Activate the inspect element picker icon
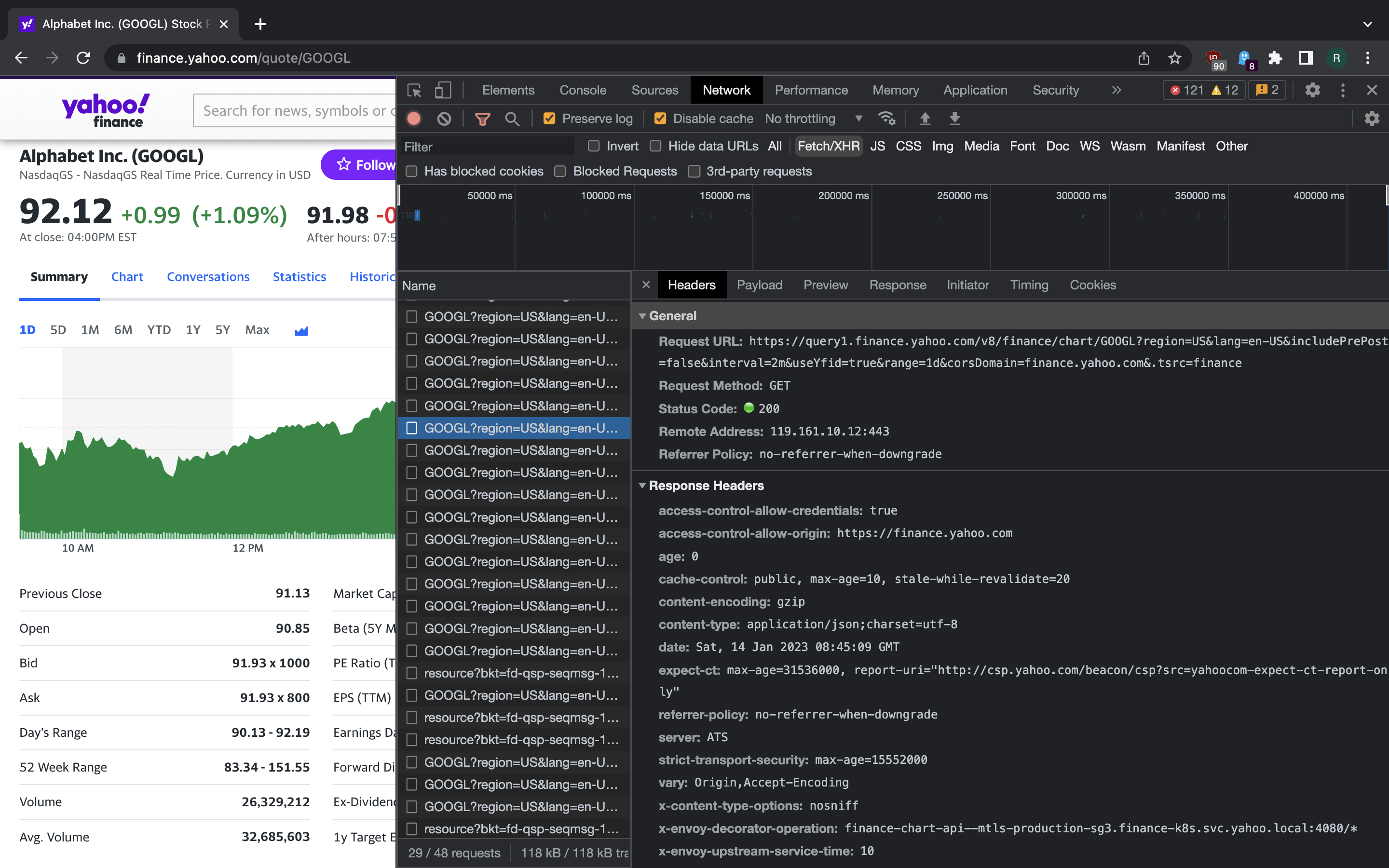 [x=414, y=90]
